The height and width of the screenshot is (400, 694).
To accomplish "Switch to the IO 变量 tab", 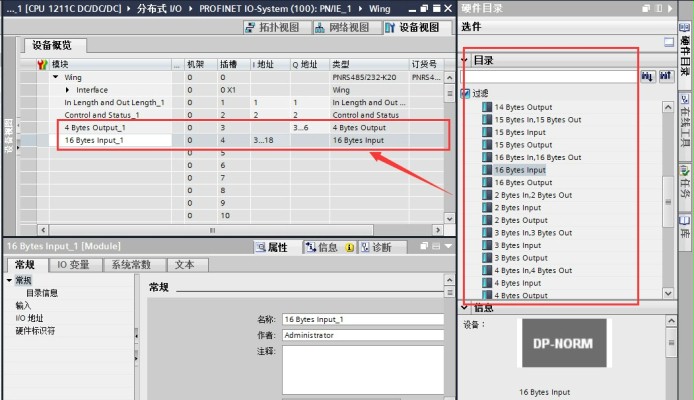I will point(73,265).
